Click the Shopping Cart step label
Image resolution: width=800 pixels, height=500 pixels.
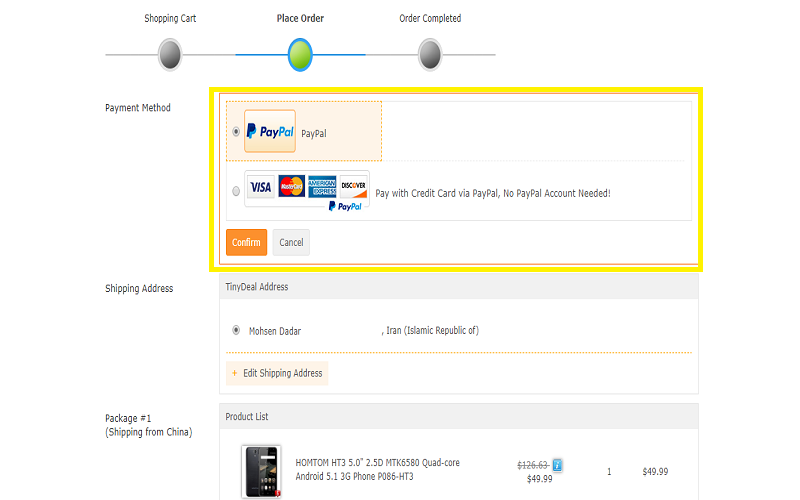(x=170, y=18)
